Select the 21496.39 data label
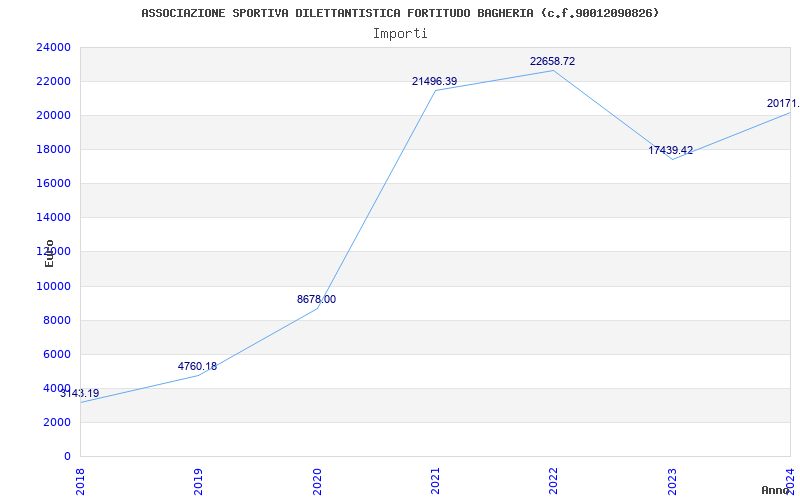 [435, 81]
